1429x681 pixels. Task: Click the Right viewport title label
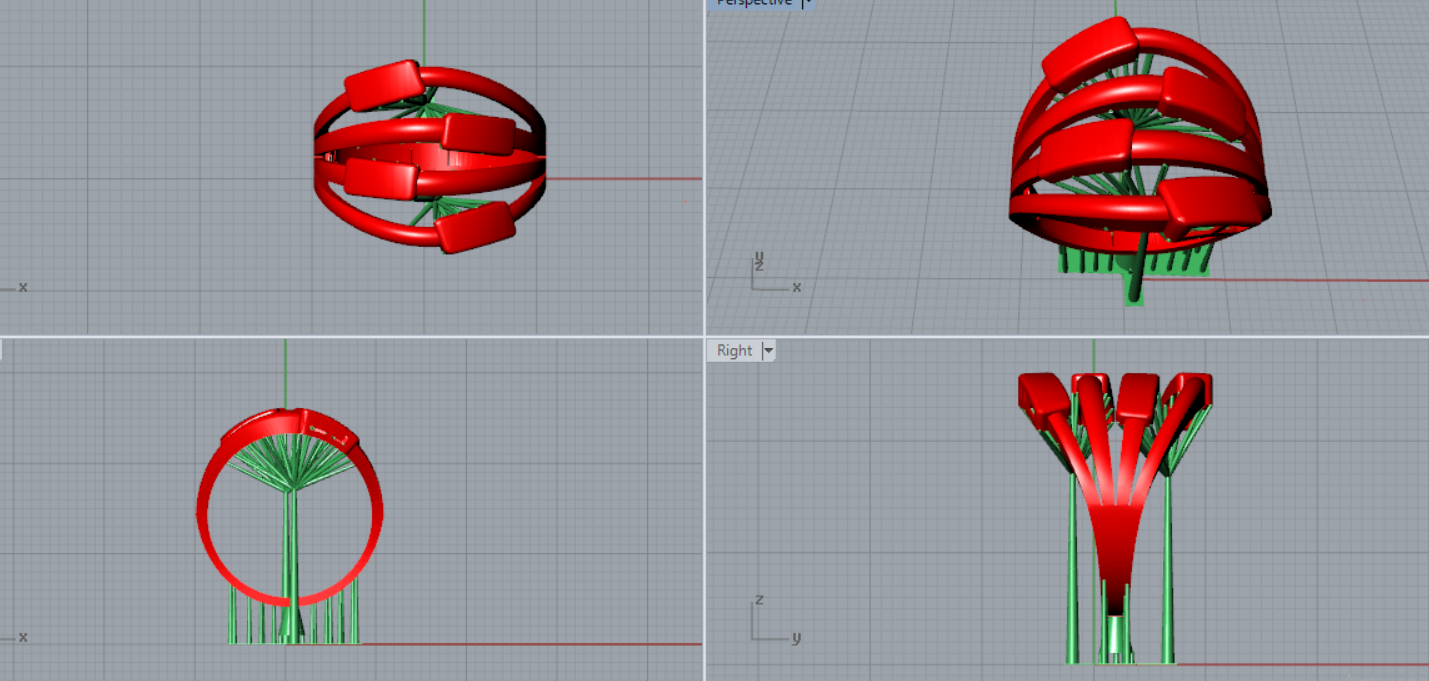[734, 351]
